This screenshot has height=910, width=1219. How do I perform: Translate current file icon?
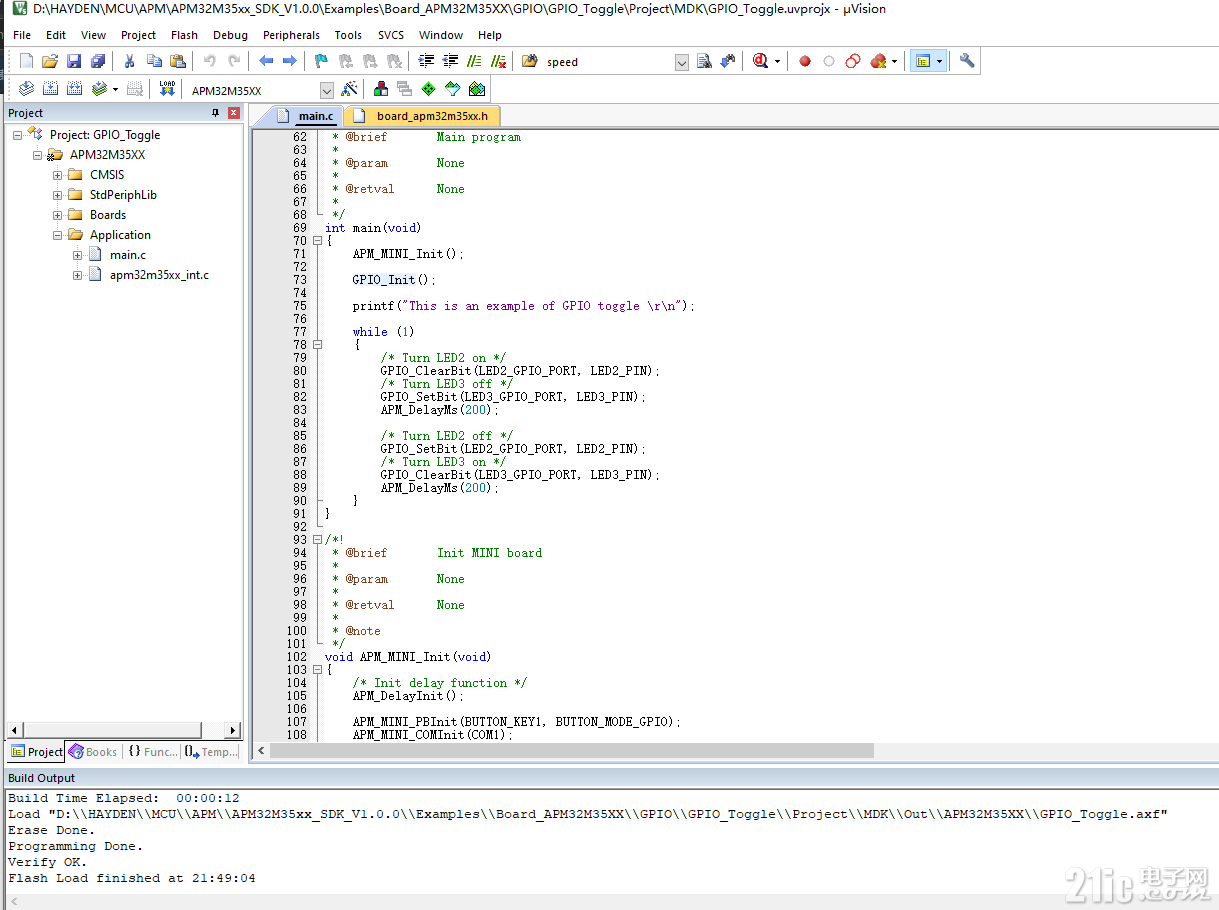point(26,89)
